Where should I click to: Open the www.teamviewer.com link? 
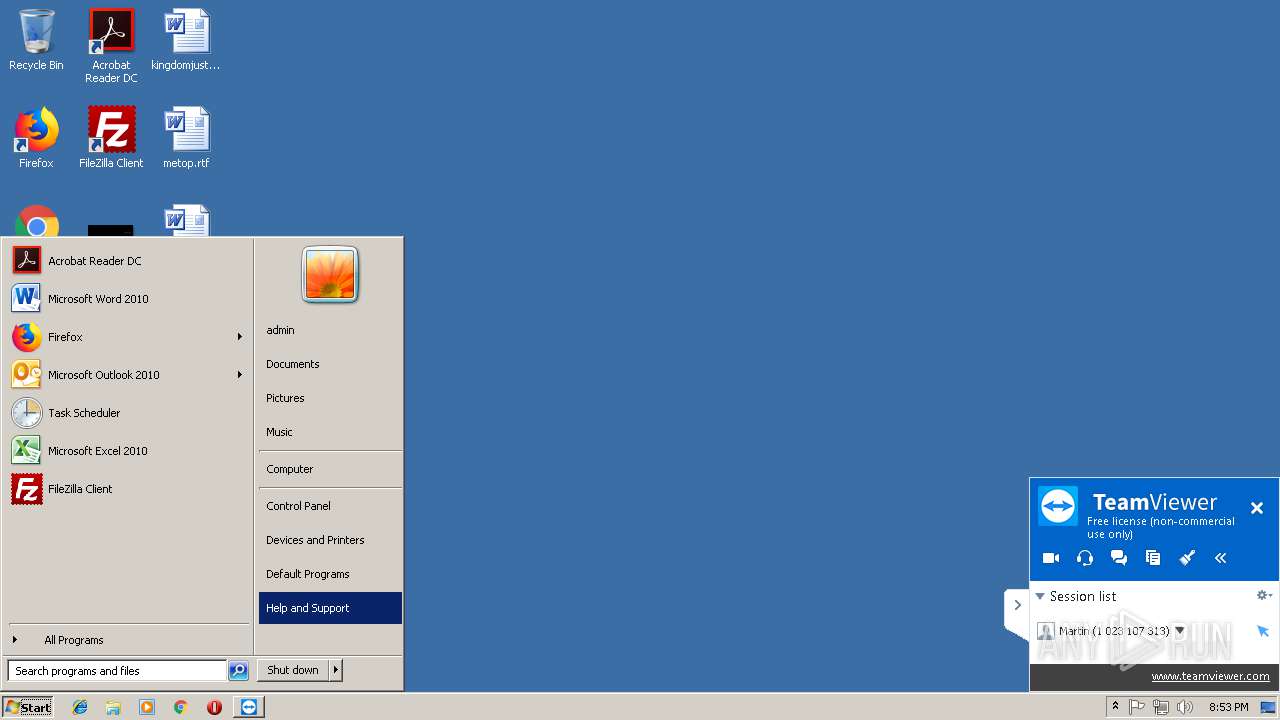(1210, 676)
